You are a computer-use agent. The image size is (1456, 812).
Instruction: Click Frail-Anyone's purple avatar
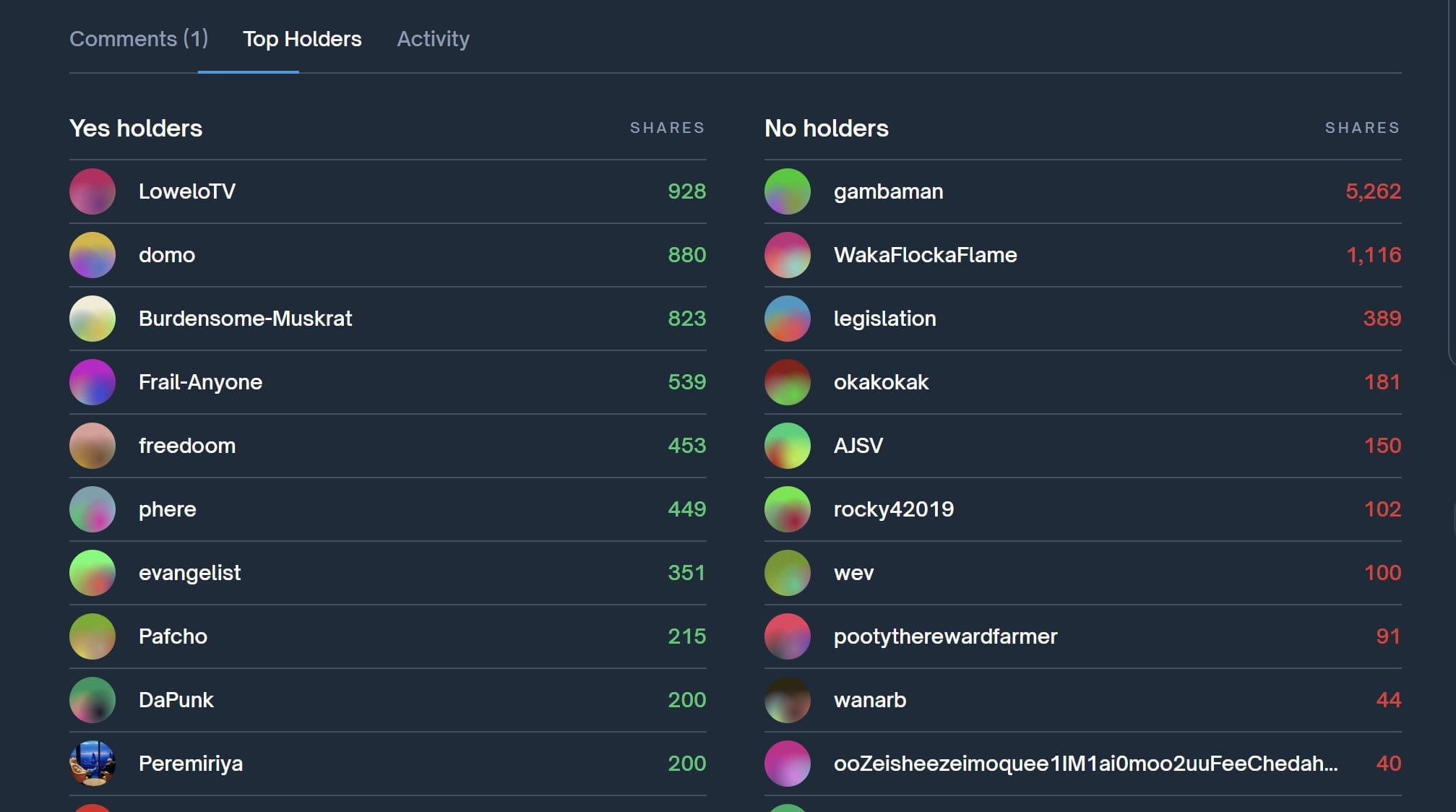pyautogui.click(x=92, y=382)
